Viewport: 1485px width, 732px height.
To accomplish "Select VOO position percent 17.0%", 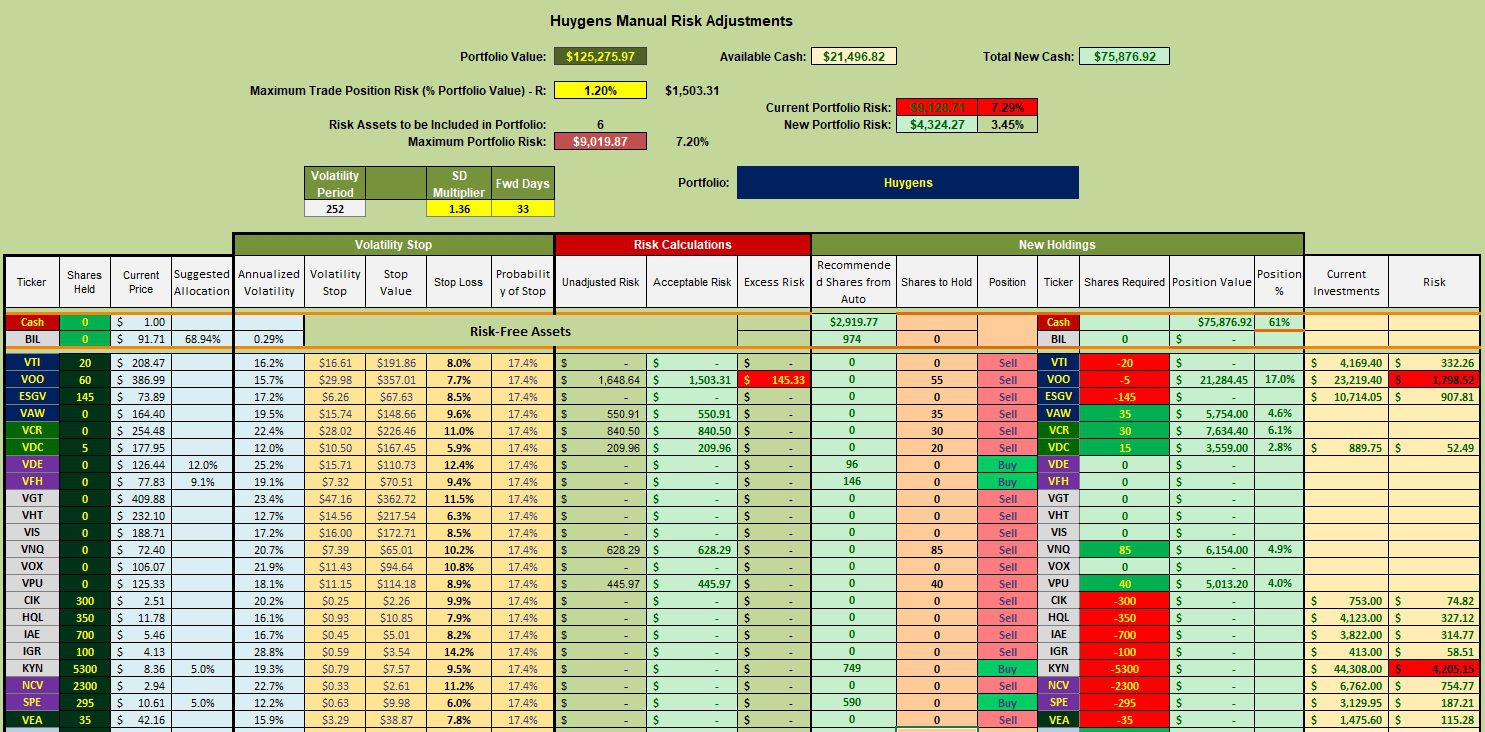I will [x=1279, y=380].
